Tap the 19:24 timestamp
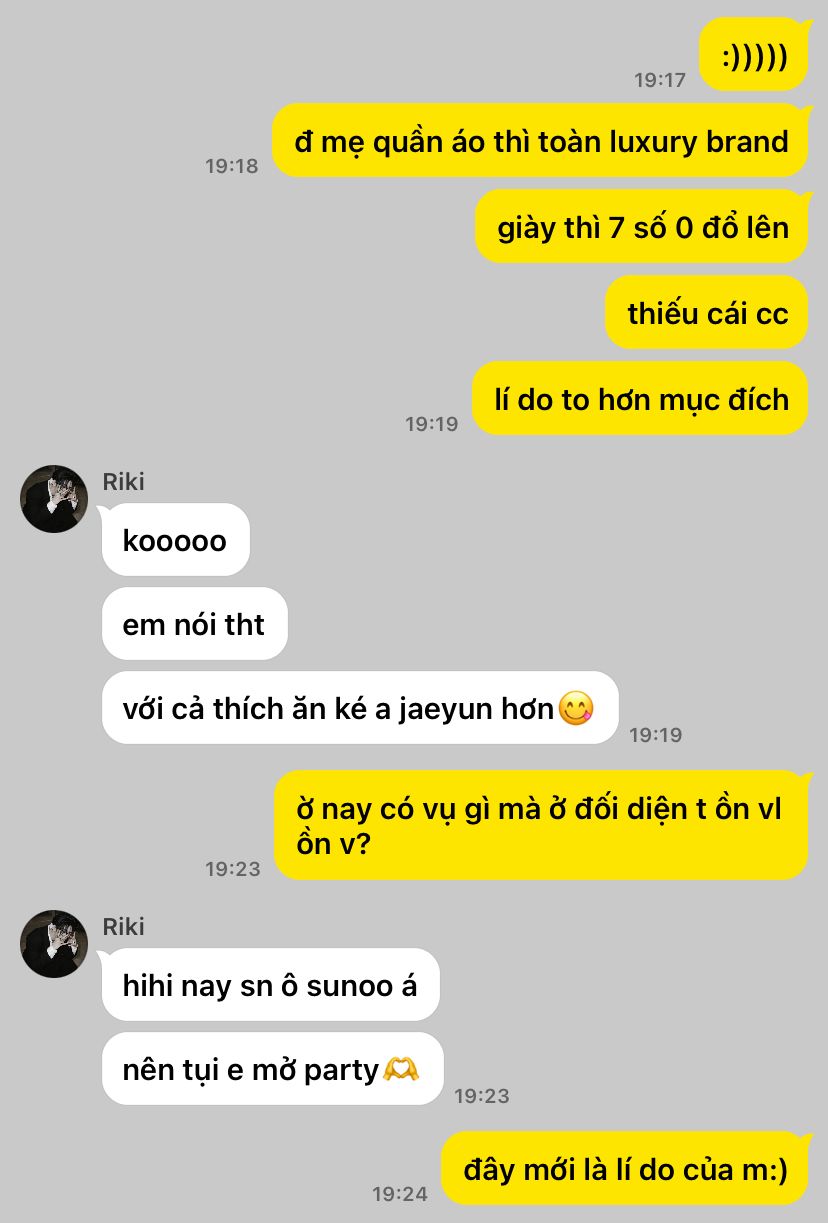Screen dimensions: 828x1223 400,1193
